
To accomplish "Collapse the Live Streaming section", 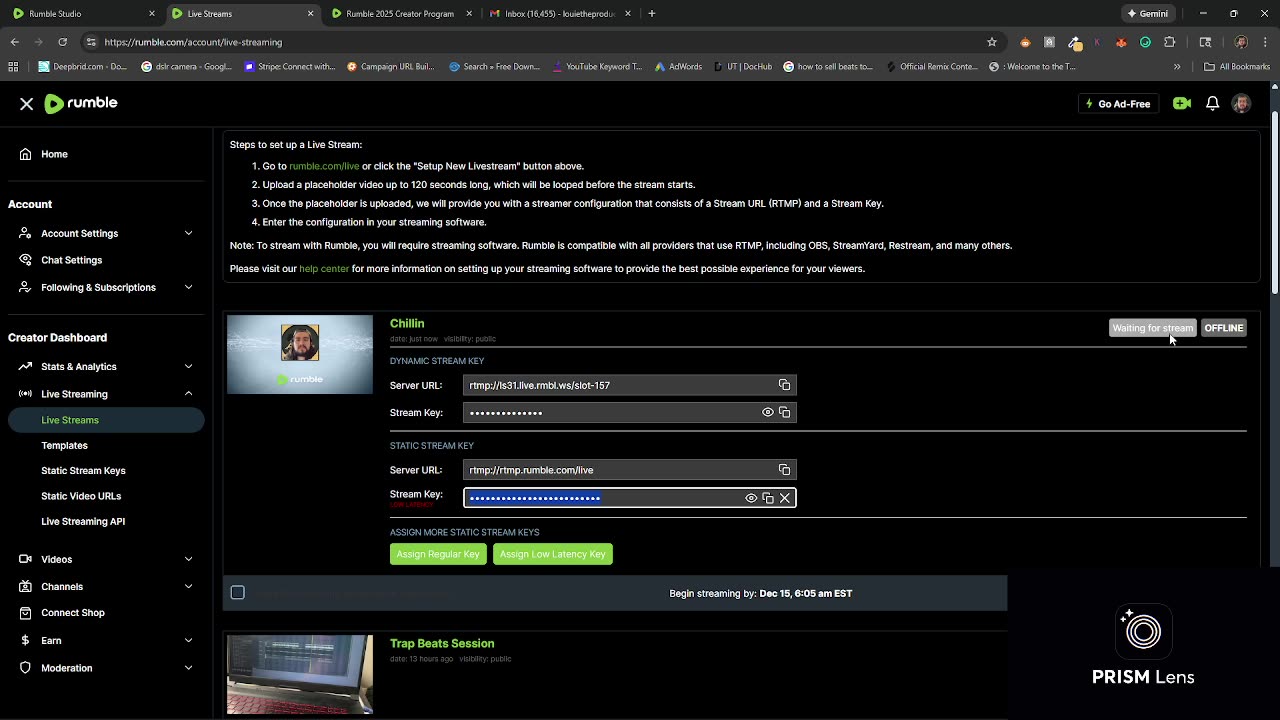I will pos(104,394).
